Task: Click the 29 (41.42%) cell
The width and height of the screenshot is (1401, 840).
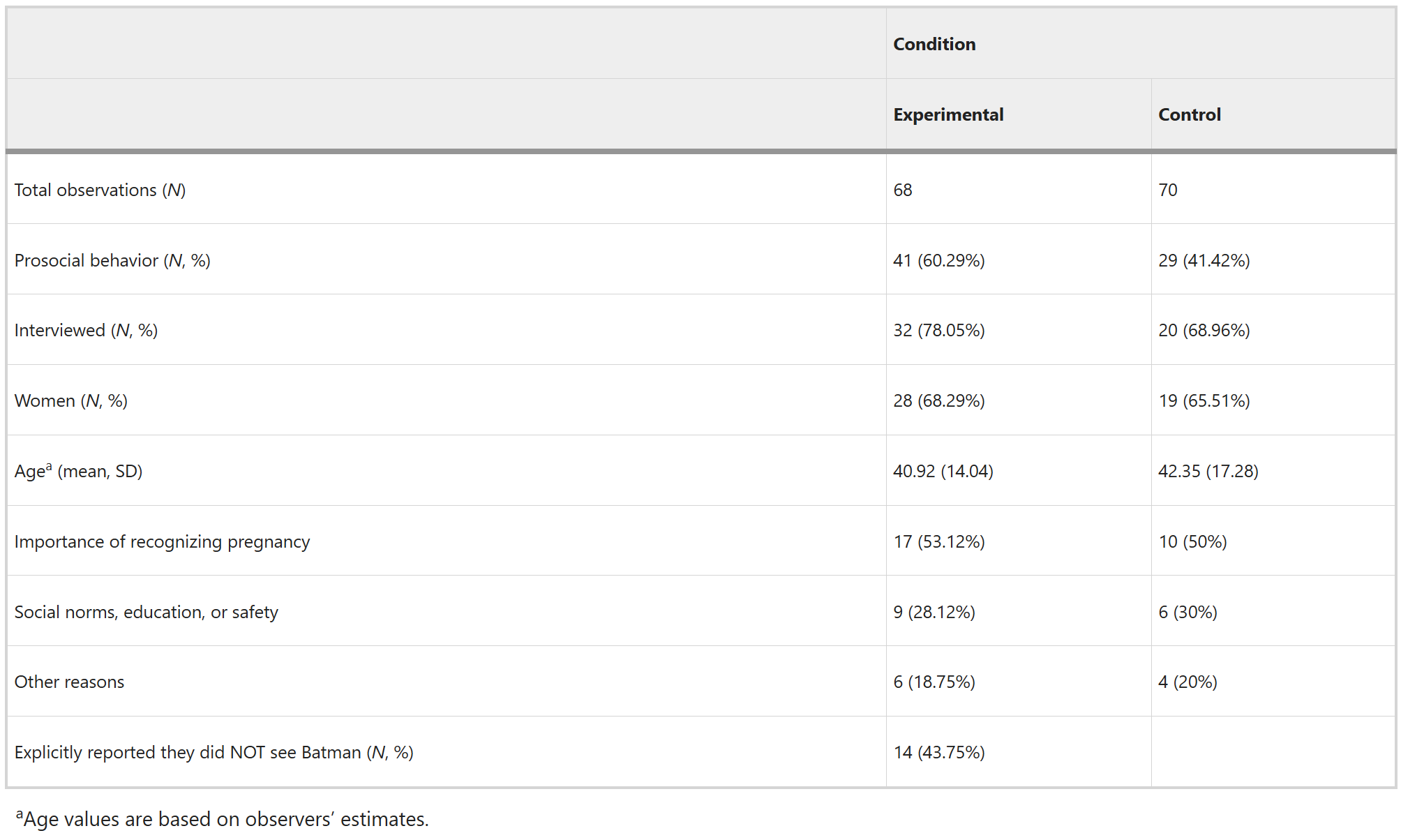Action: click(x=1204, y=260)
